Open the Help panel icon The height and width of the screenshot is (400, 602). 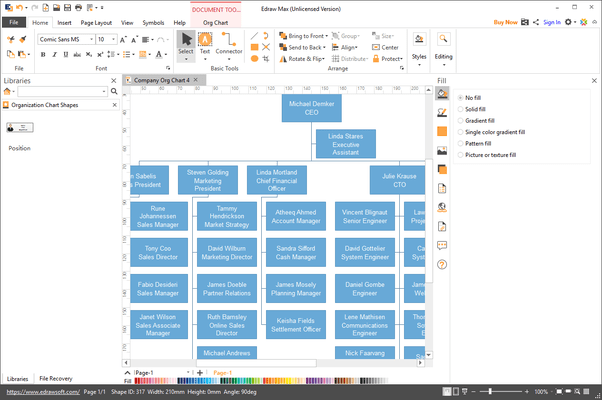442,264
